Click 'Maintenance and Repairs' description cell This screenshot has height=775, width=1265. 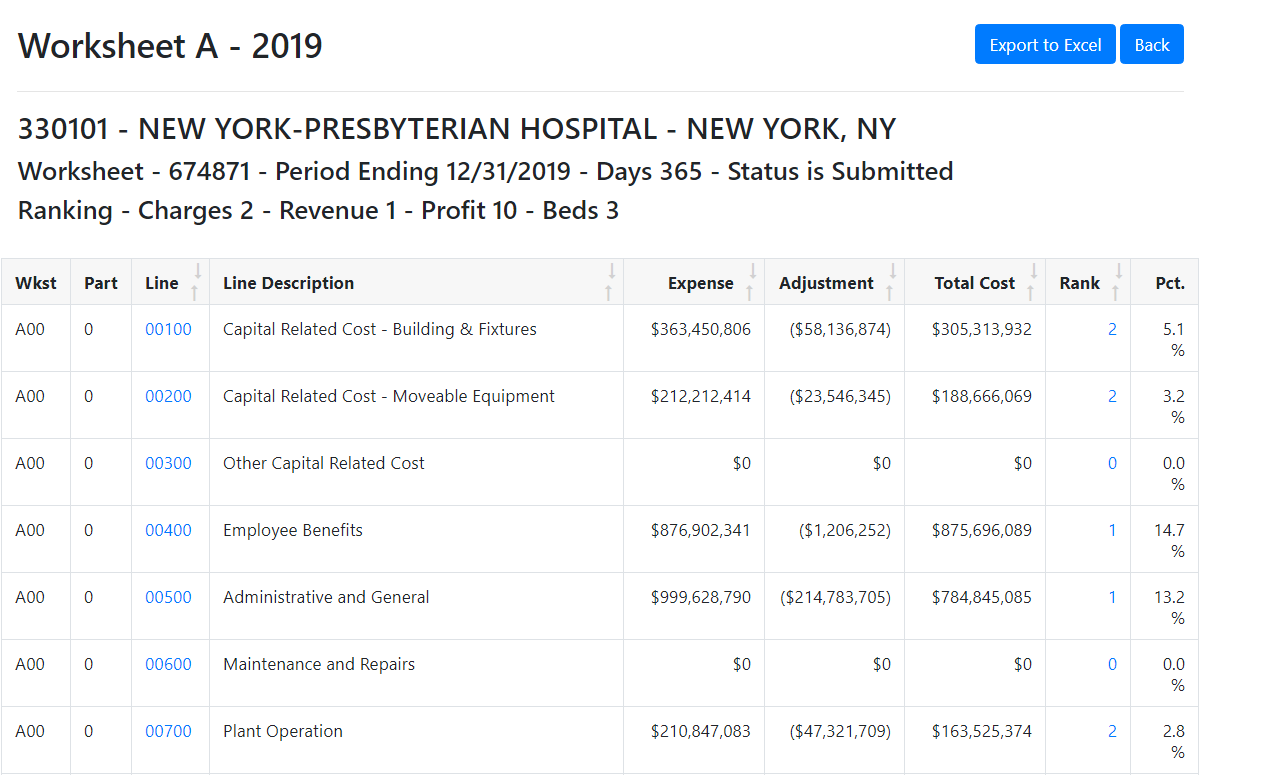416,673
